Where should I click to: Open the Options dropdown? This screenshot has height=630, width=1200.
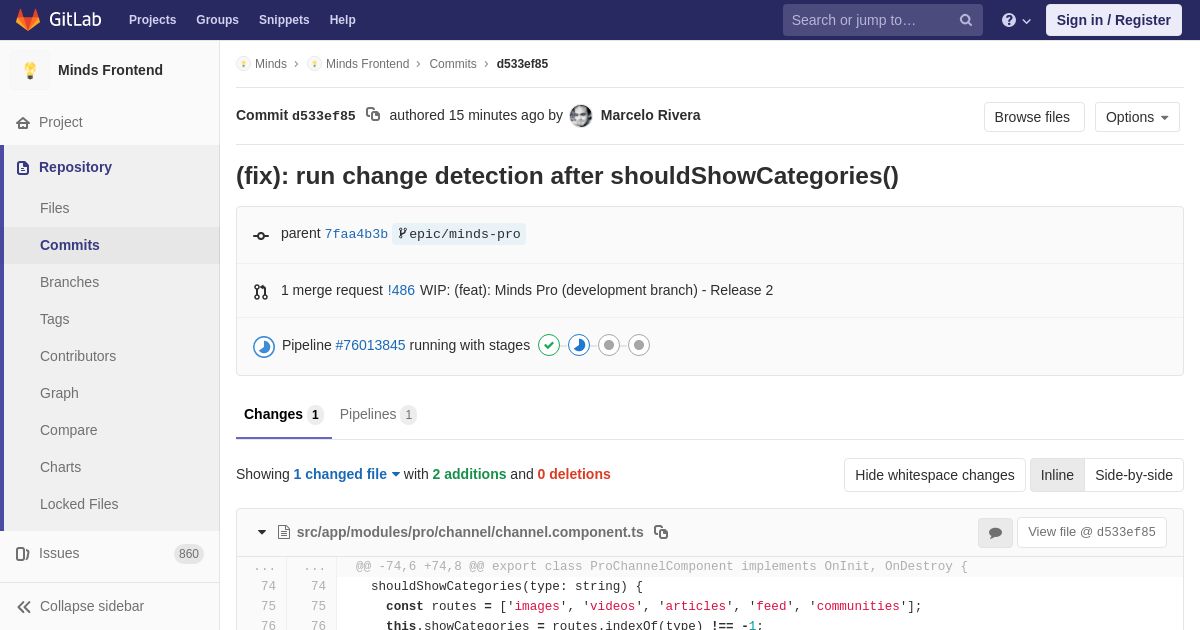tap(1137, 117)
